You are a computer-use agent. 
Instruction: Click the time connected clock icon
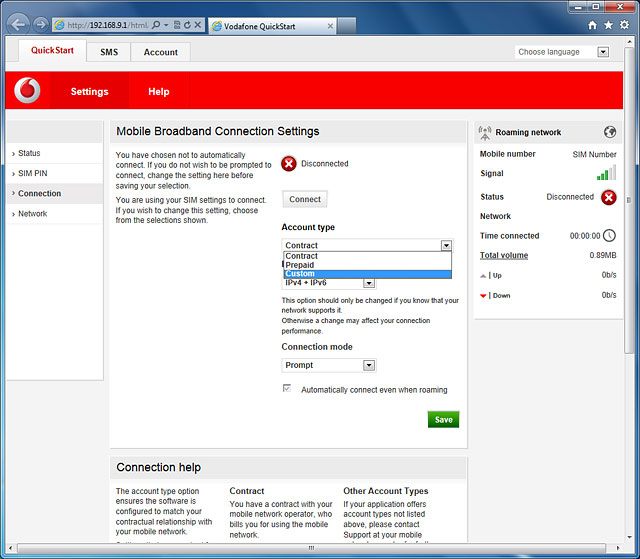[609, 236]
